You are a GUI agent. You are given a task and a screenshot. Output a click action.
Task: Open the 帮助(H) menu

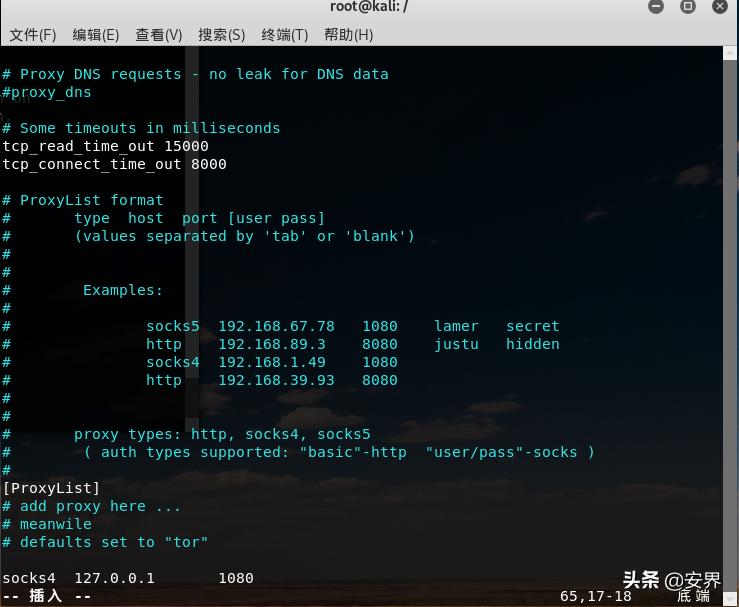pos(348,35)
